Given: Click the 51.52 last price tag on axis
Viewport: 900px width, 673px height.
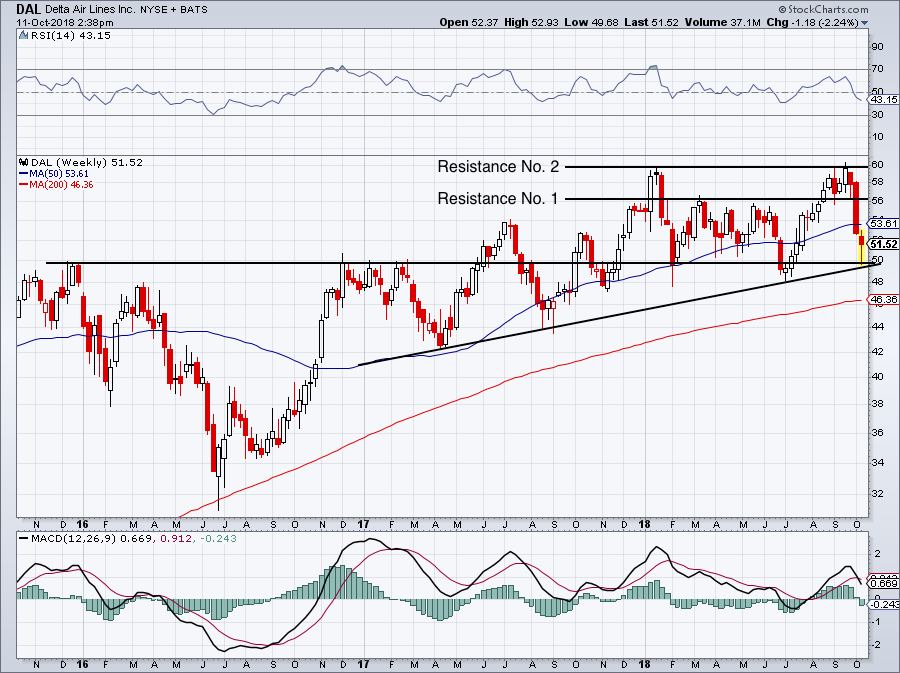Looking at the screenshot, I should (x=884, y=244).
